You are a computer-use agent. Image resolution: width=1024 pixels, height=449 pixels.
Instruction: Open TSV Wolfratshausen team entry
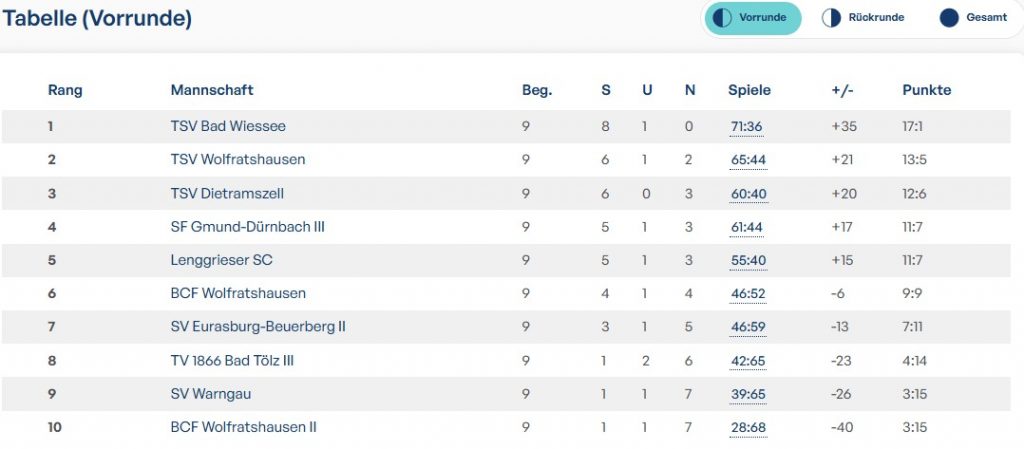pyautogui.click(x=238, y=159)
